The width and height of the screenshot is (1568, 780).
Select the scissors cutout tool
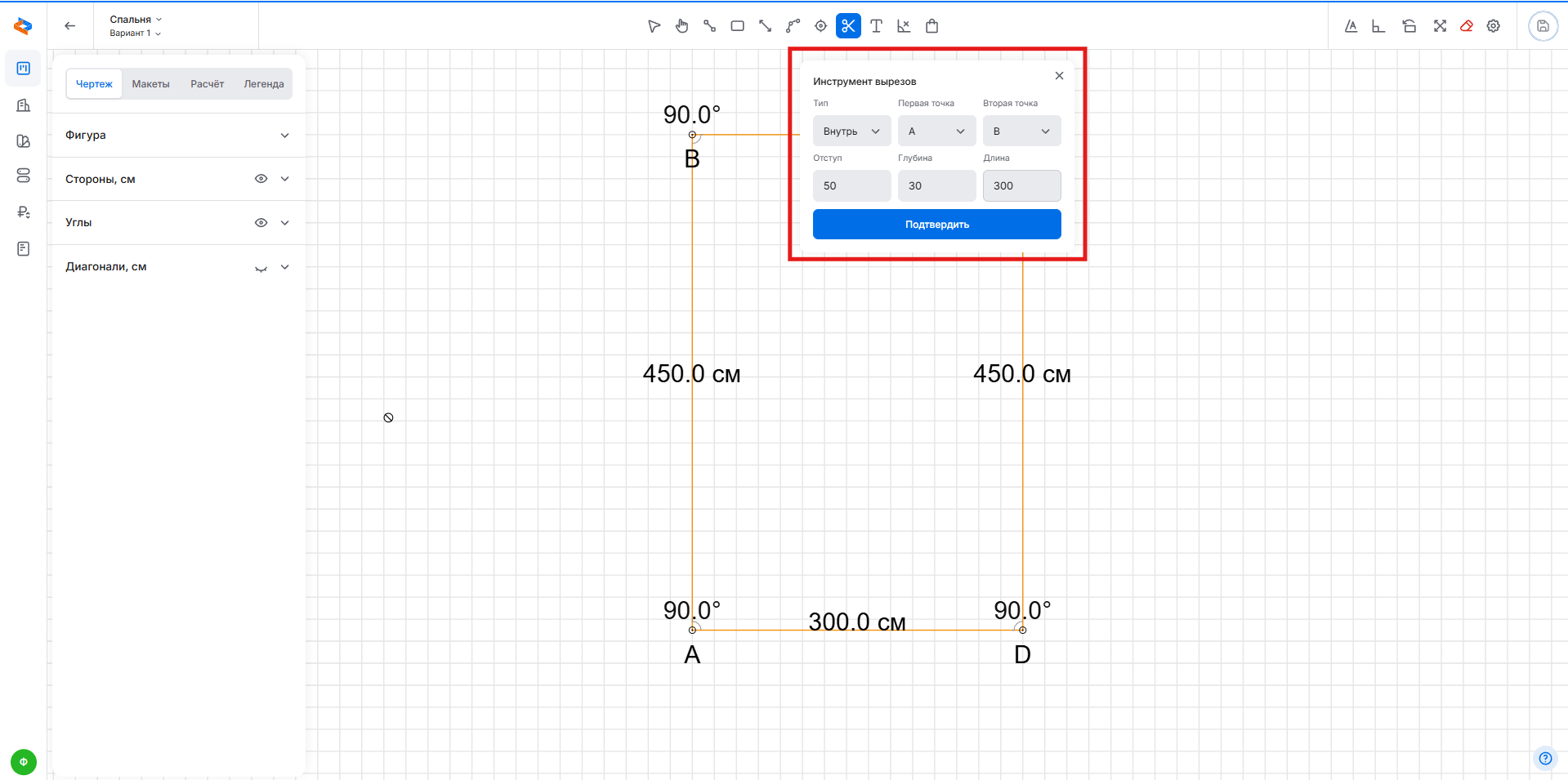point(848,26)
